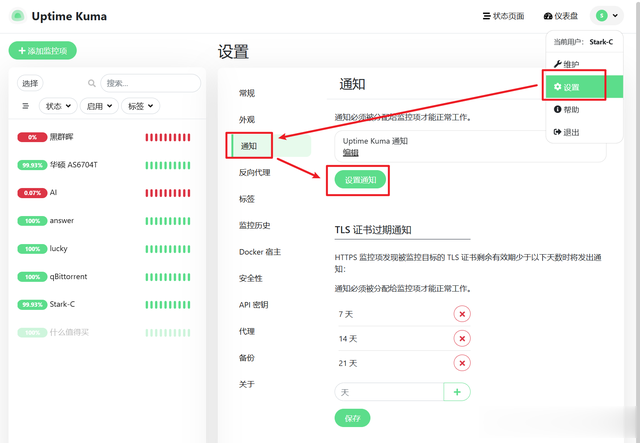Click the Uptime Kuma title text

point(69,16)
